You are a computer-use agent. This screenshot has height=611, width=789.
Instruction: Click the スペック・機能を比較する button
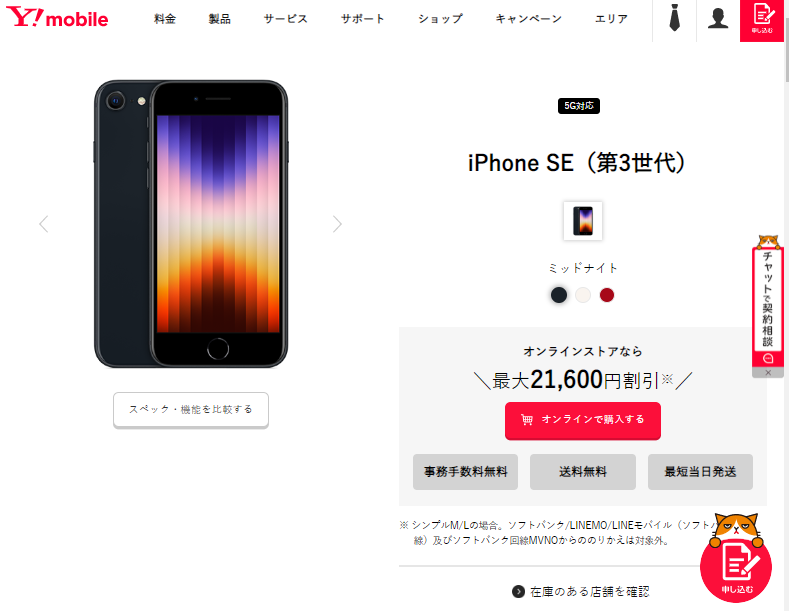191,410
